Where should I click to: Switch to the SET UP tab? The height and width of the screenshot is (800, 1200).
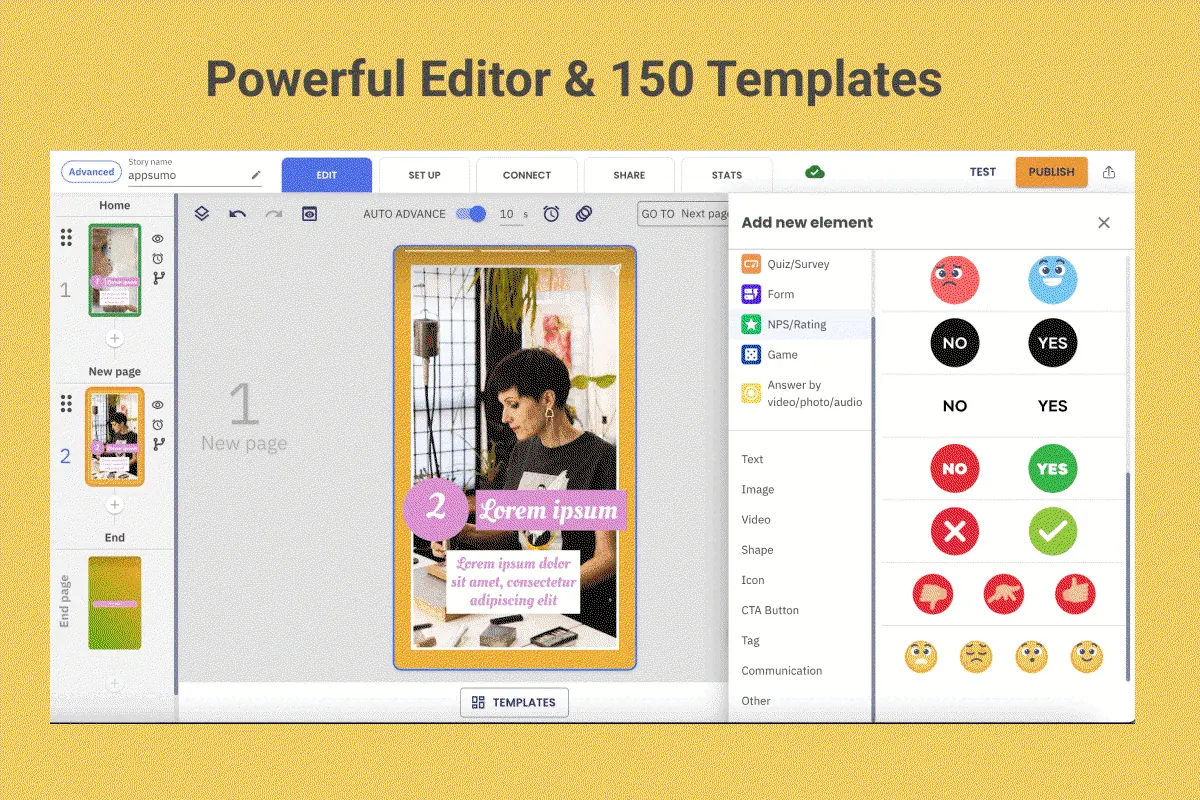coord(424,175)
